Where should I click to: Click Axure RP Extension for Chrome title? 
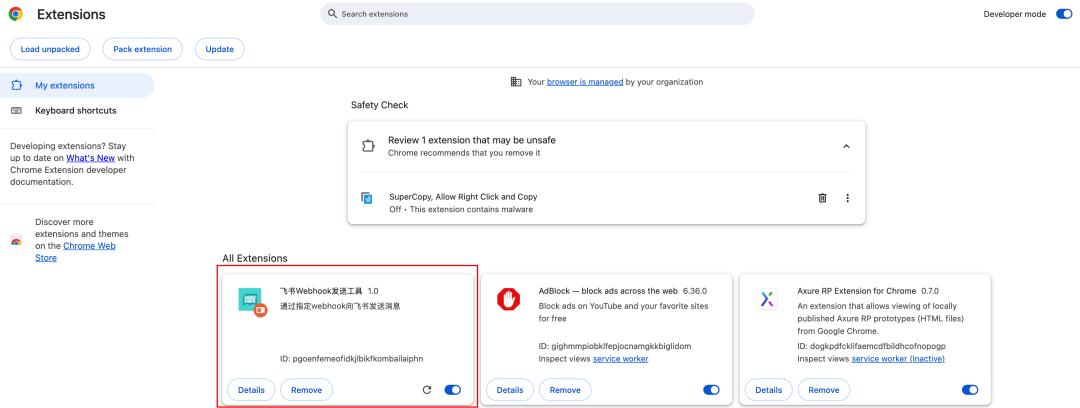(856, 291)
